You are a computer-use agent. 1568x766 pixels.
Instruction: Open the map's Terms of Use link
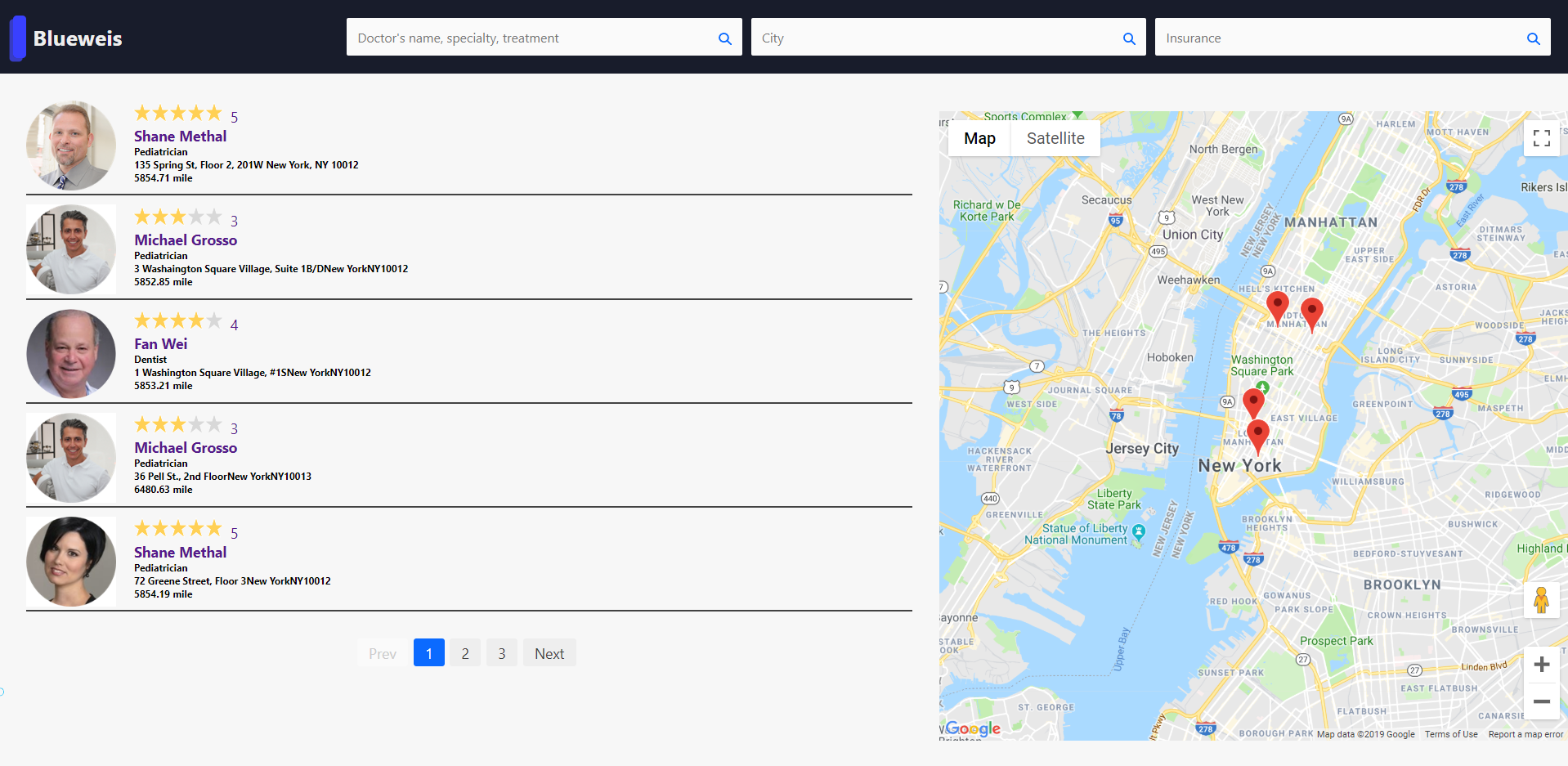click(1451, 734)
